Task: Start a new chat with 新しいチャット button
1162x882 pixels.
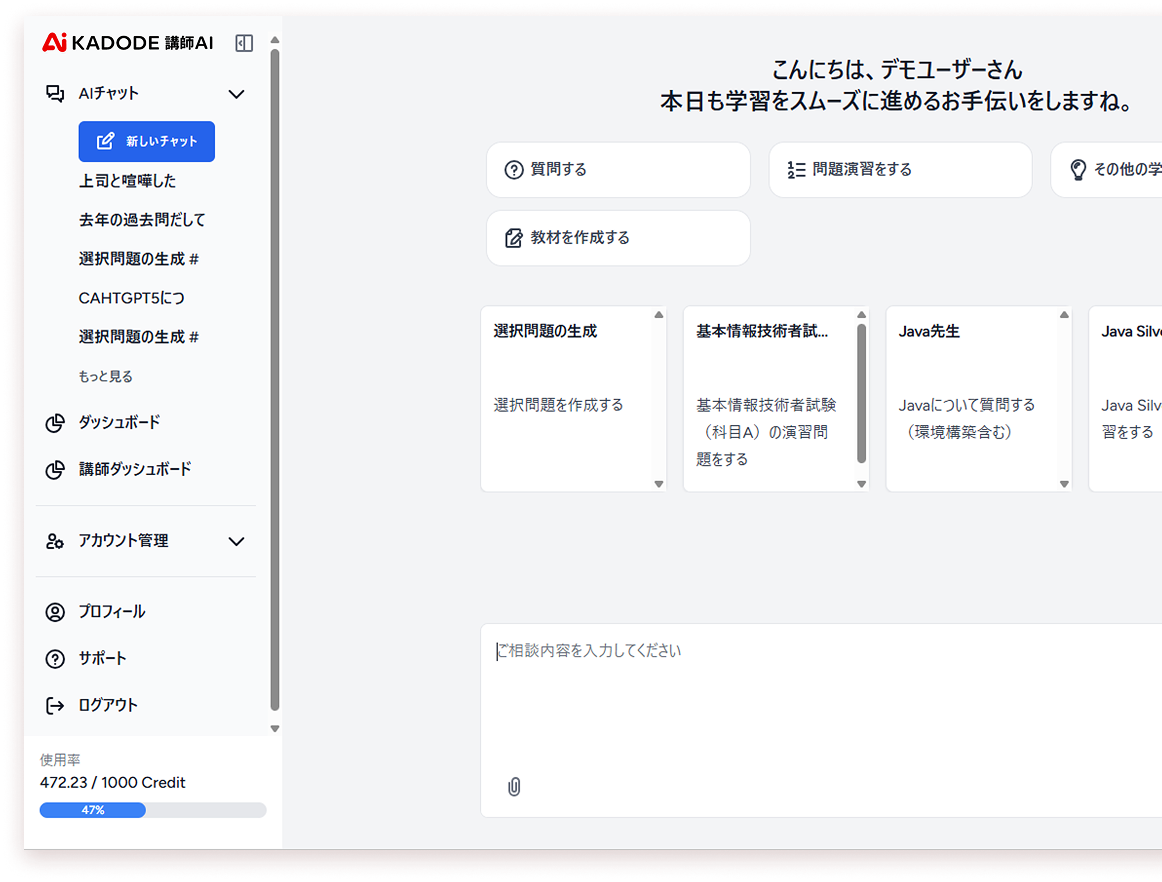Action: pos(147,142)
